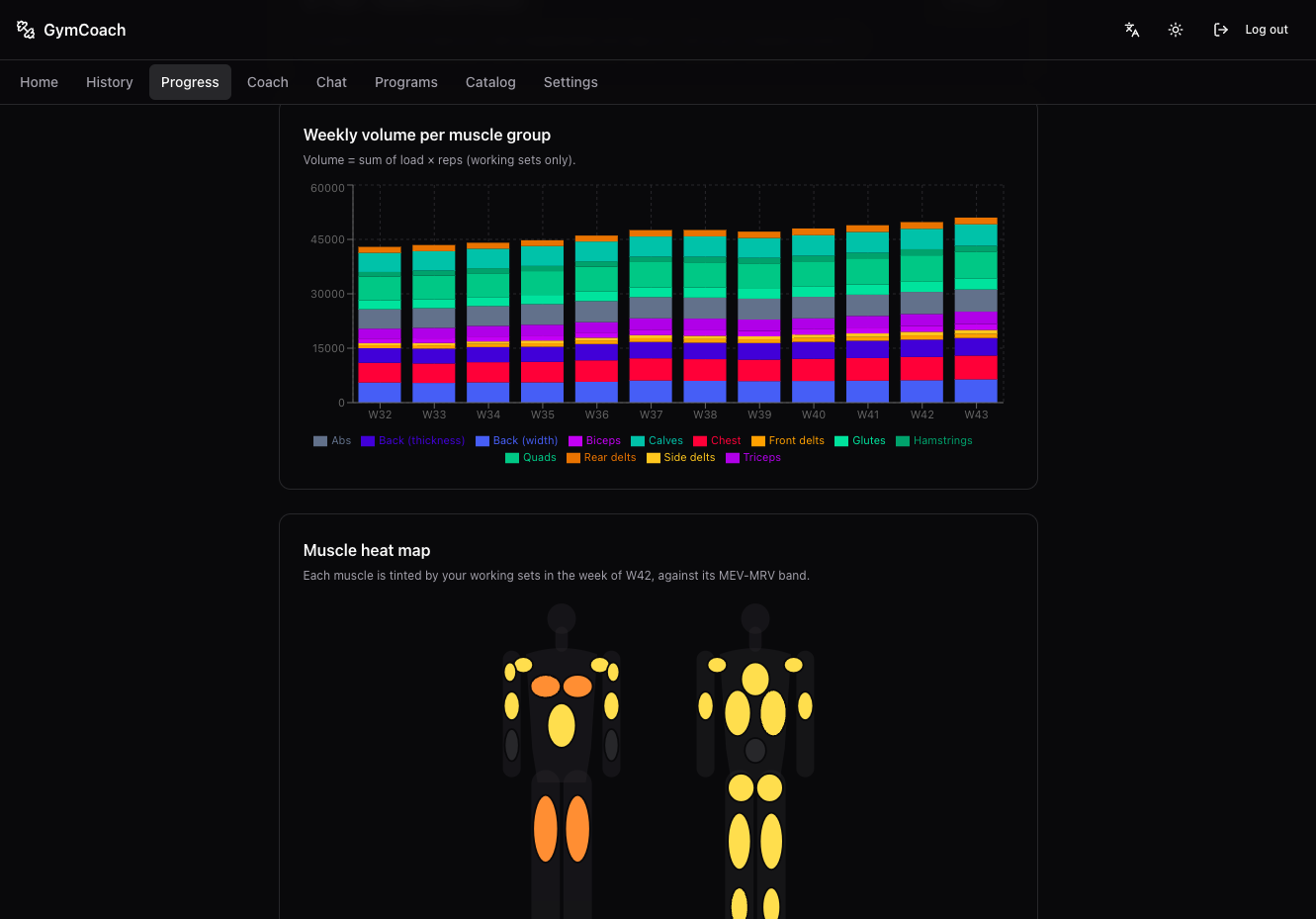Viewport: 1316px width, 919px height.
Task: Click the W32 stacked bar in chart
Action: pyautogui.click(x=380, y=324)
